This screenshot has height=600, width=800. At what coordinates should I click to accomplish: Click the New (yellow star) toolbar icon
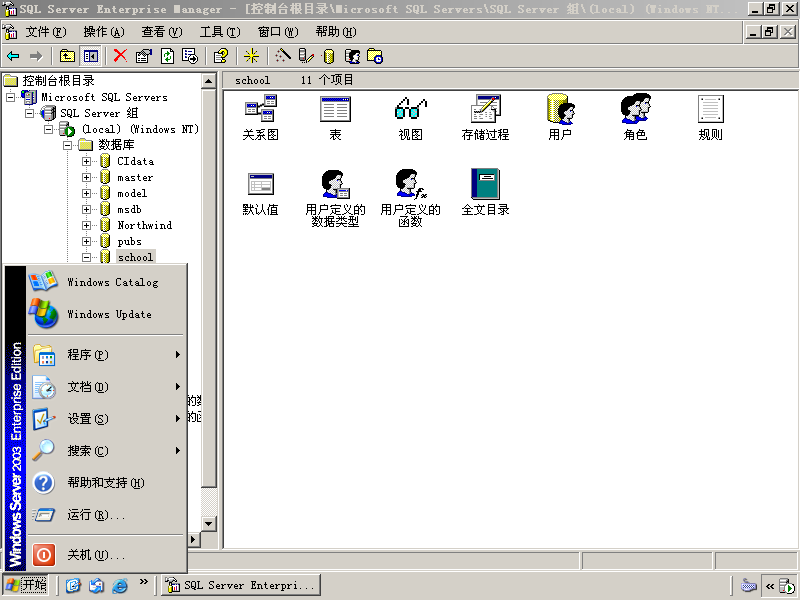(251, 56)
